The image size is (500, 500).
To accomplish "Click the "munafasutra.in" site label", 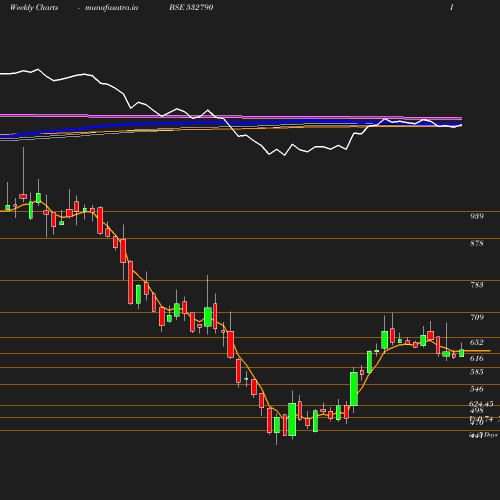I will tap(111, 8).
